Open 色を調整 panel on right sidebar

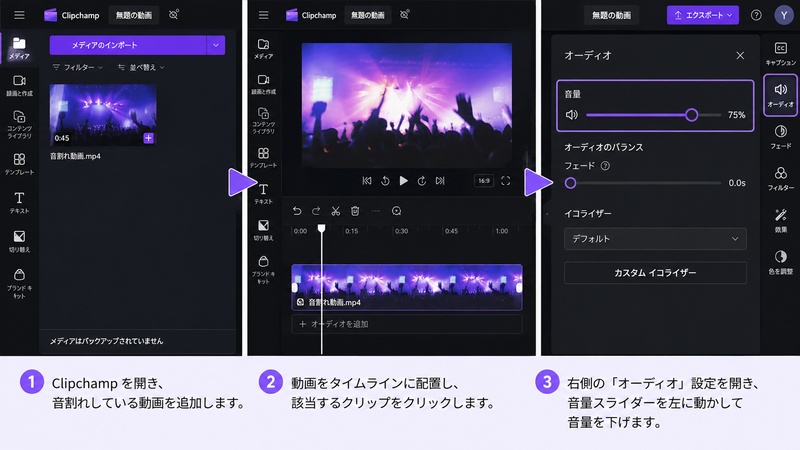(781, 262)
